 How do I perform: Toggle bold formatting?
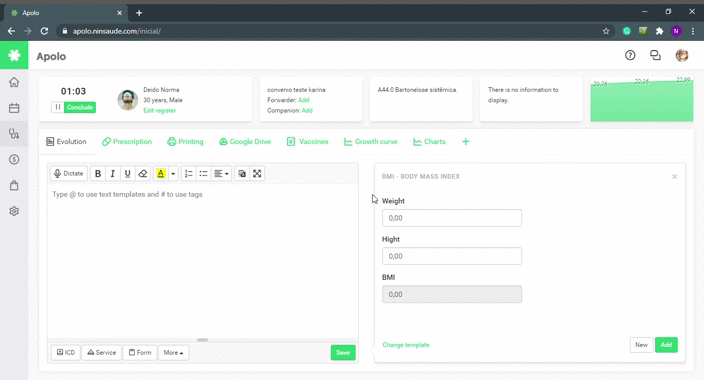tap(97, 173)
